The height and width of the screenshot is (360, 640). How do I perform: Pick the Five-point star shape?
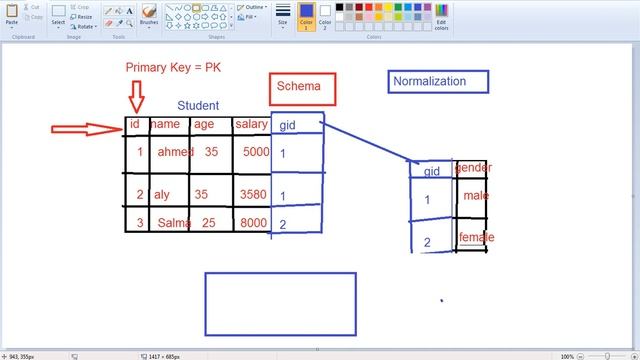(x=187, y=26)
